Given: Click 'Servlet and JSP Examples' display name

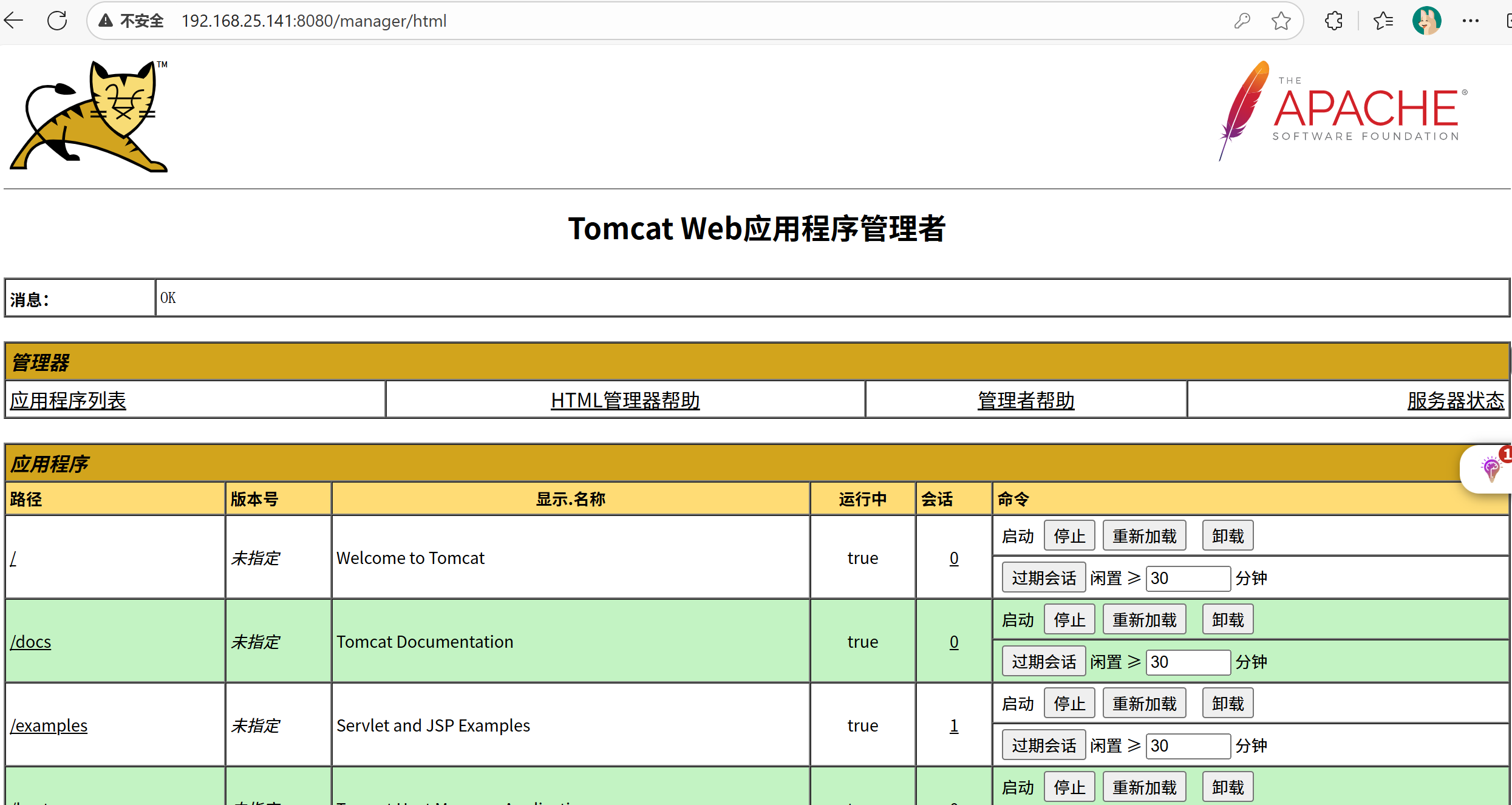Looking at the screenshot, I should [x=433, y=725].
